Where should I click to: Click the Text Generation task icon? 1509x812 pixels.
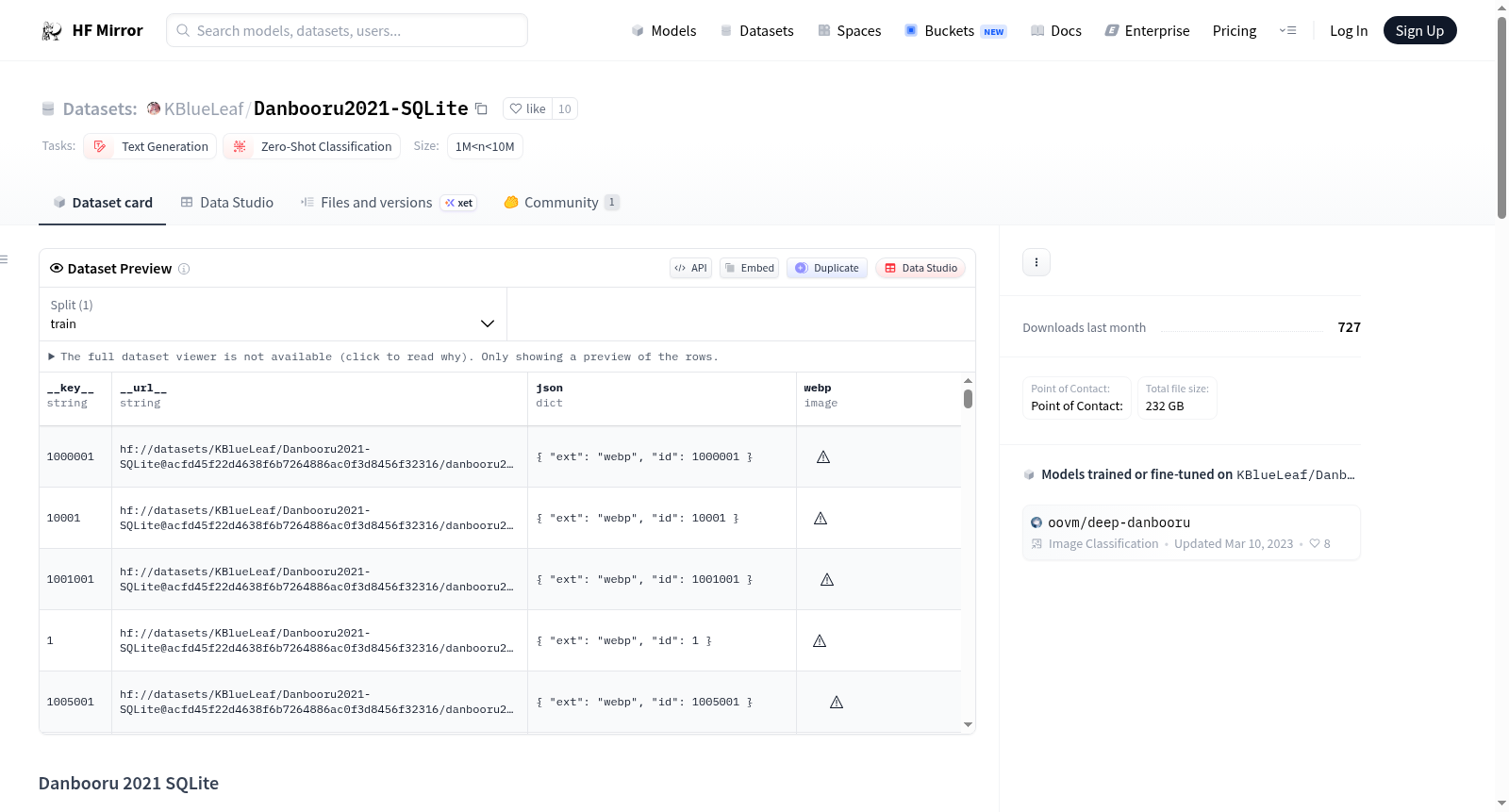pyautogui.click(x=100, y=146)
